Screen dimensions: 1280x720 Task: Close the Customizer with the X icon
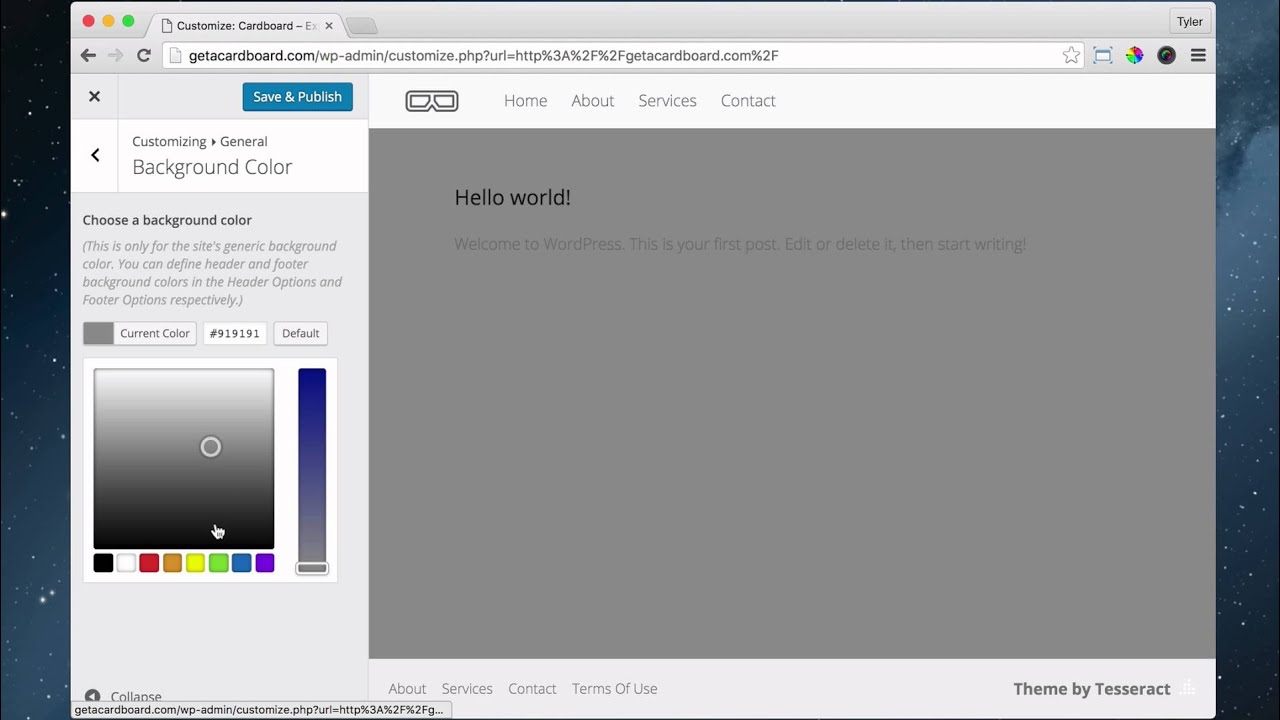[x=94, y=97]
